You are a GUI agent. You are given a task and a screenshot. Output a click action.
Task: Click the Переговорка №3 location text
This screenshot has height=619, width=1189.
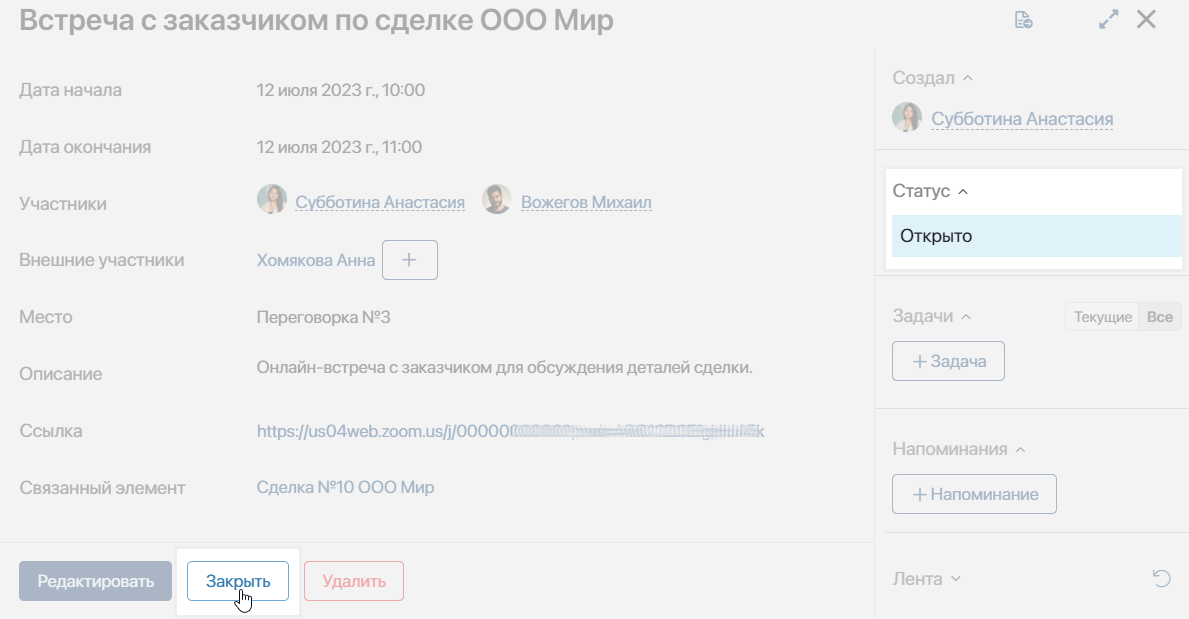(323, 317)
